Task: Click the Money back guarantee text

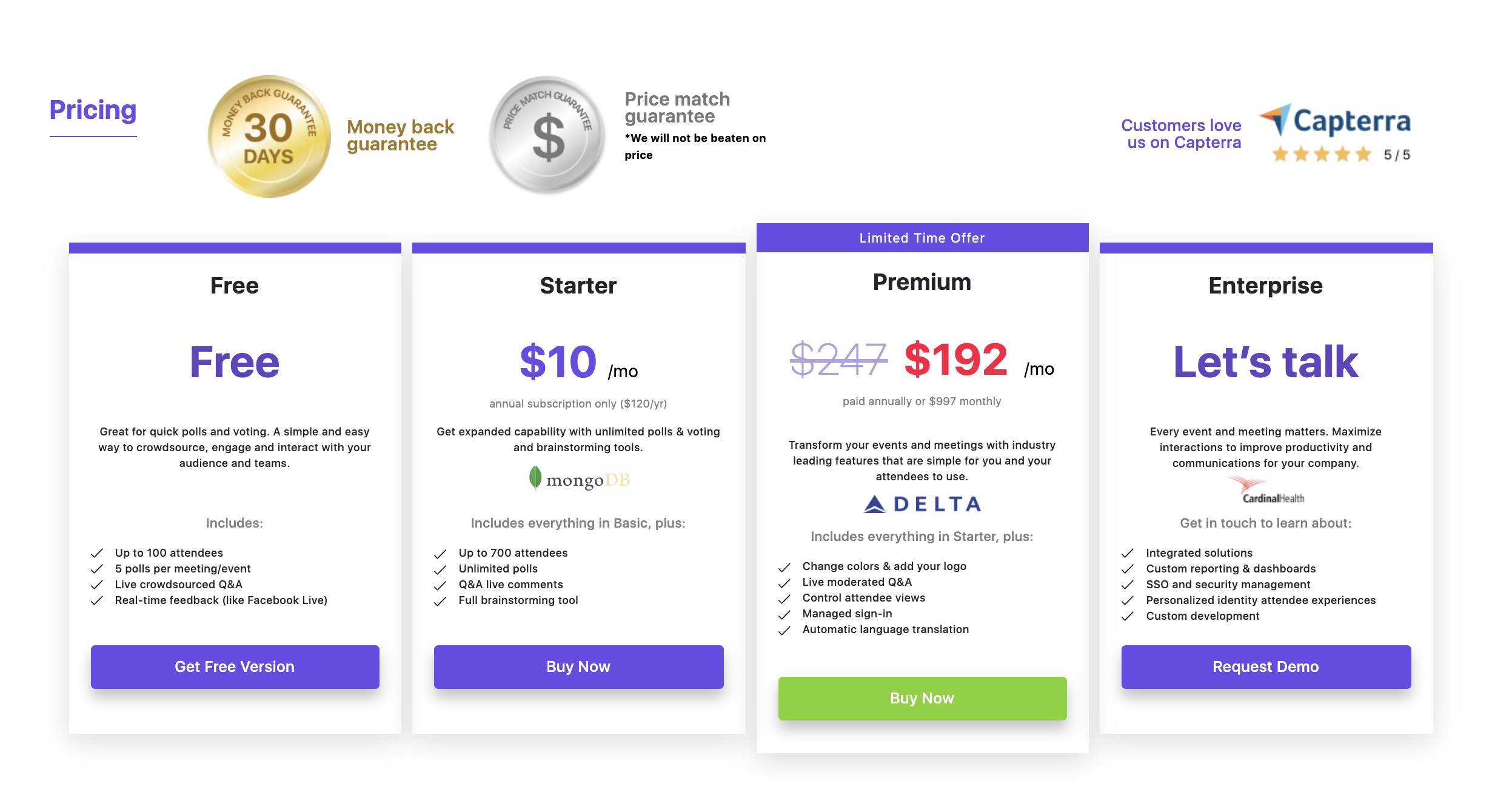Action: click(x=400, y=135)
